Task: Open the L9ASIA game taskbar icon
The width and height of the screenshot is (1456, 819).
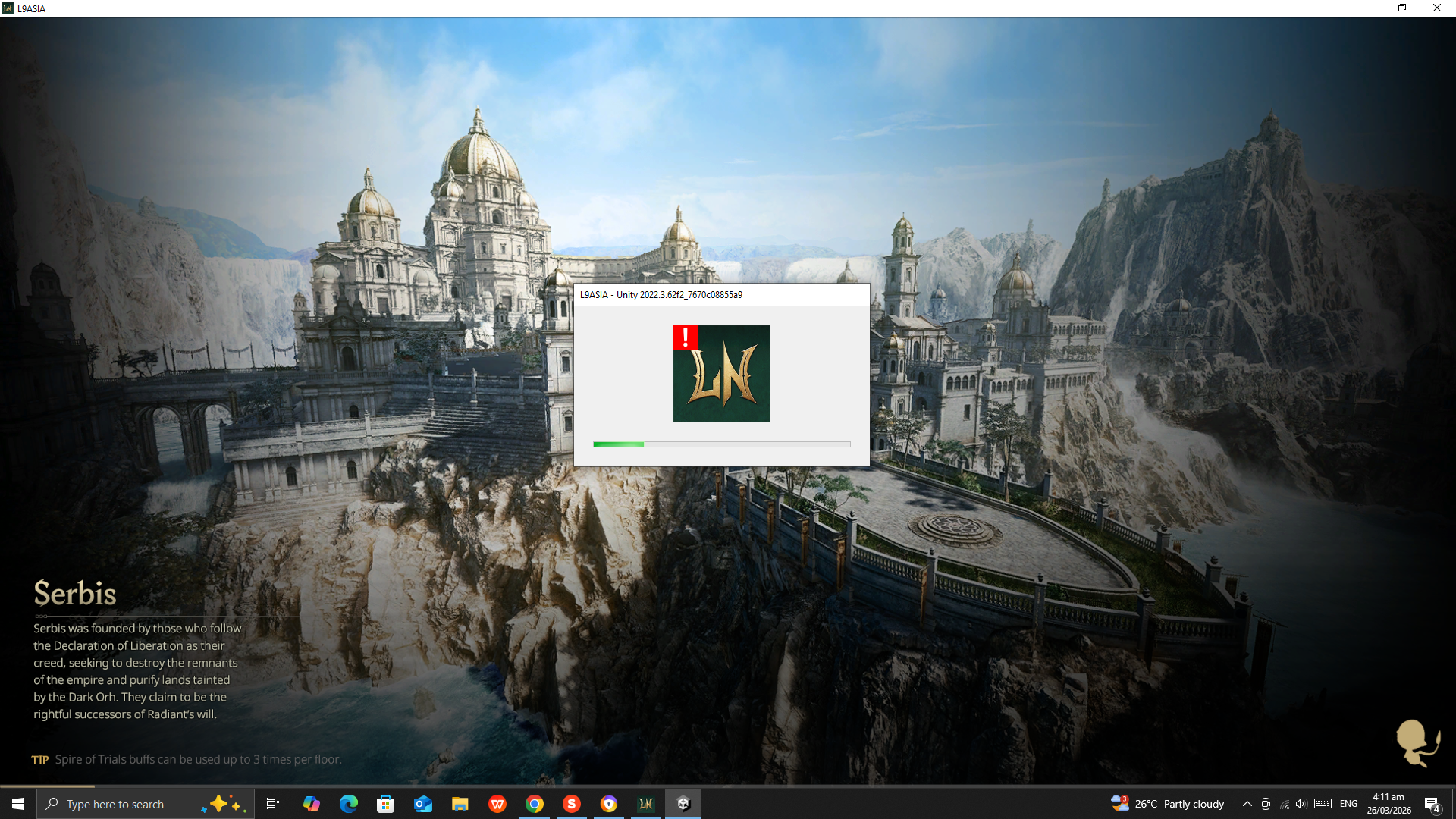Action: pyautogui.click(x=645, y=804)
